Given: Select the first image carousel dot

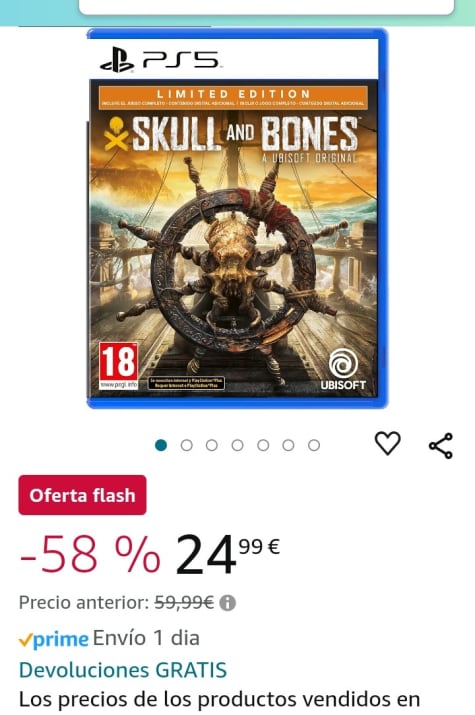Looking at the screenshot, I should coord(161,445).
